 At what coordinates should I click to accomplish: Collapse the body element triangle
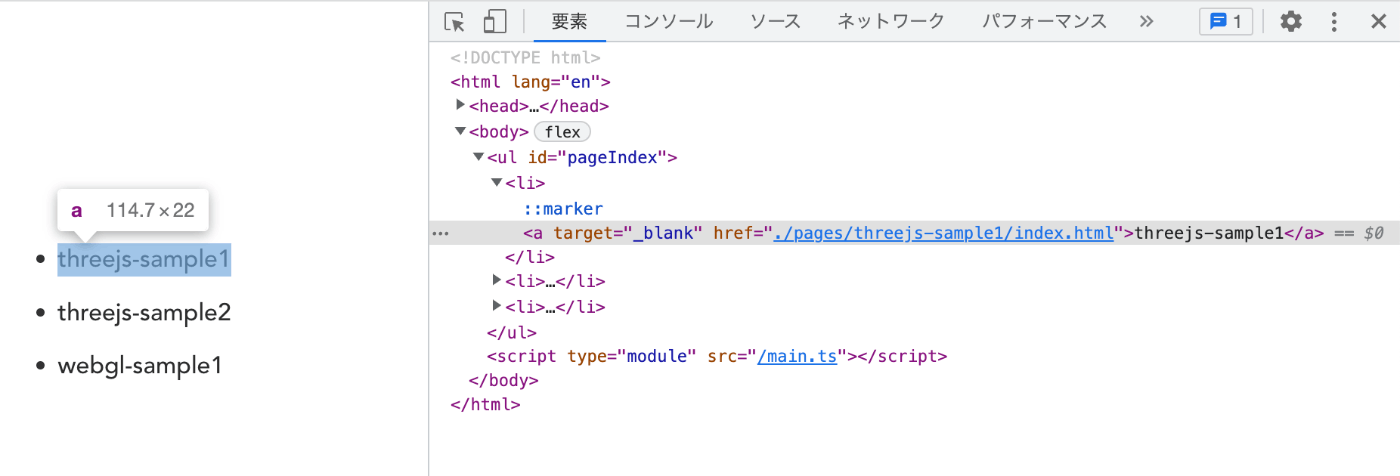(460, 131)
